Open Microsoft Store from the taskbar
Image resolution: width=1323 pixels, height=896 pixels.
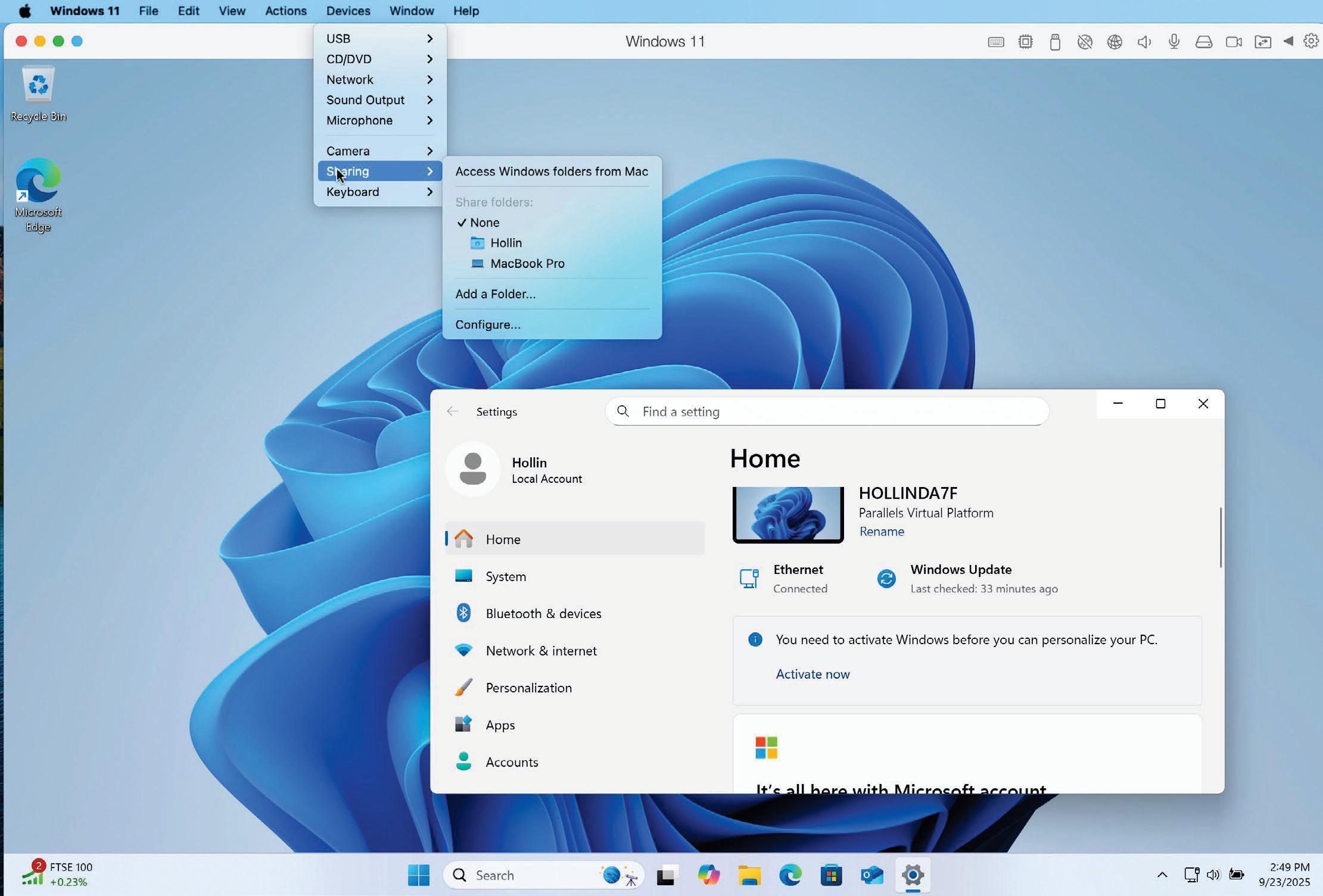(x=831, y=875)
